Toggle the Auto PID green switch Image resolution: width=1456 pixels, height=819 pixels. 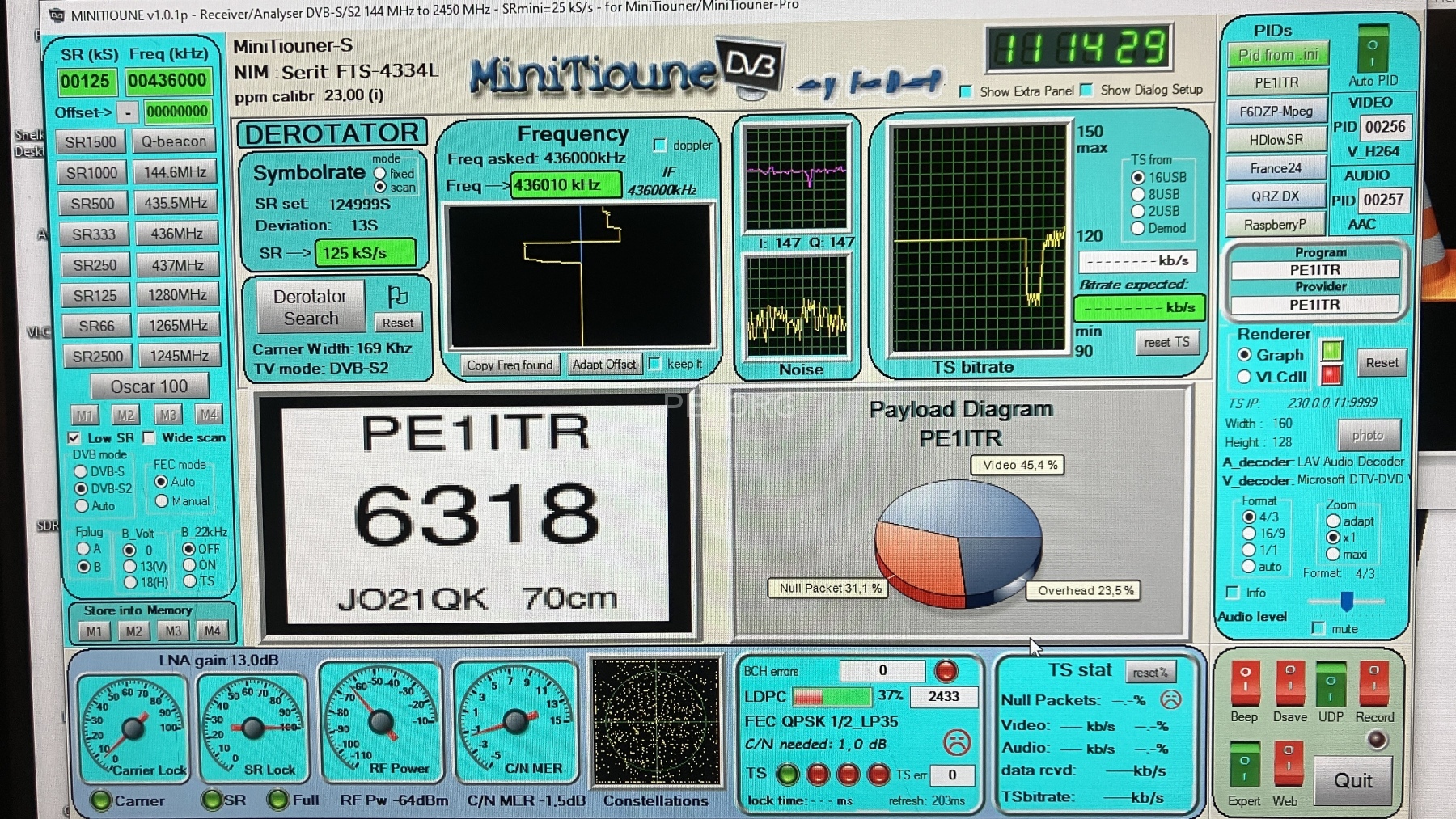(1373, 50)
